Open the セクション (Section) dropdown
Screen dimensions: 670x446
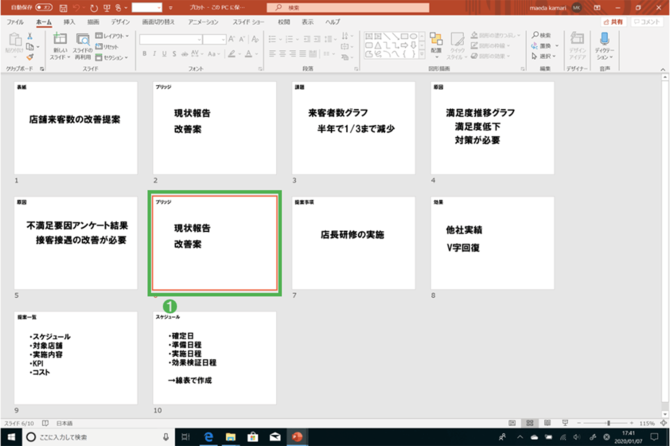point(112,57)
